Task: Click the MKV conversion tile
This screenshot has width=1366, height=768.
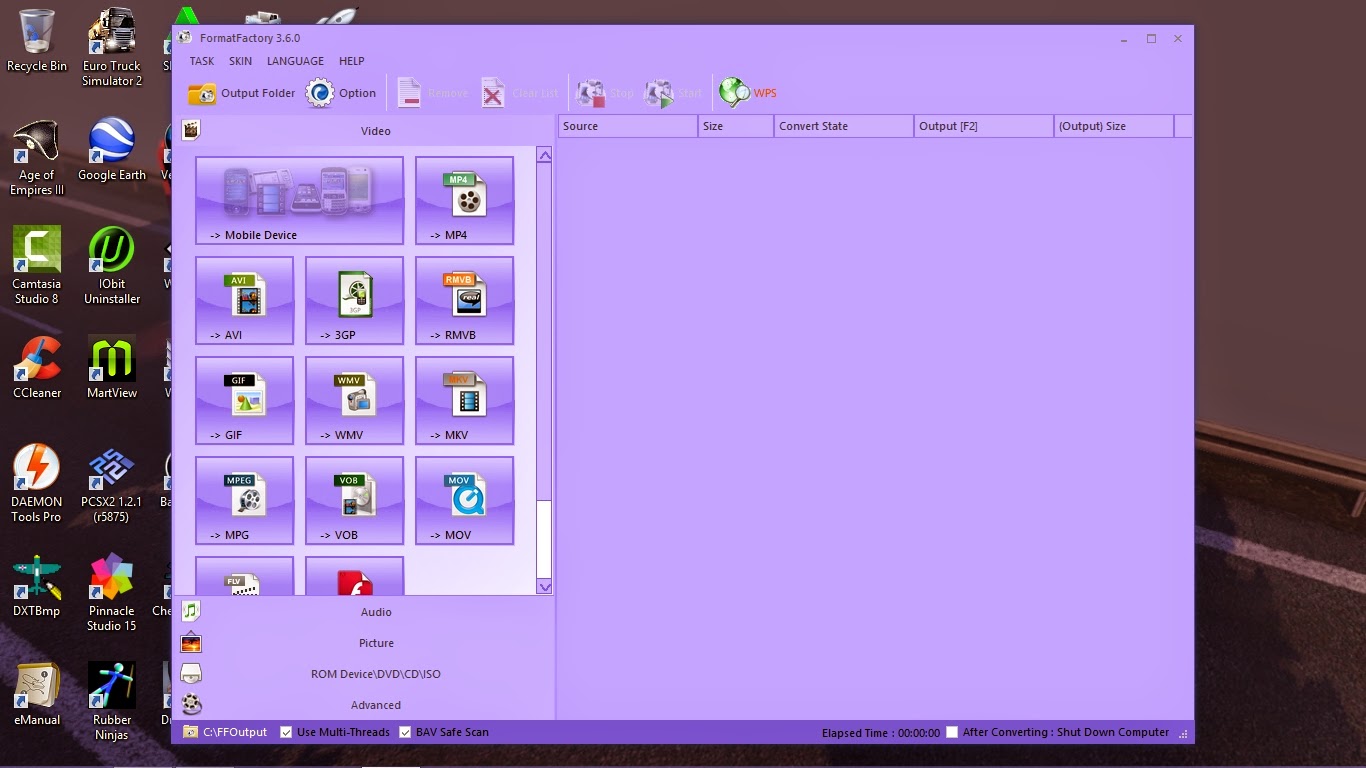Action: click(465, 400)
